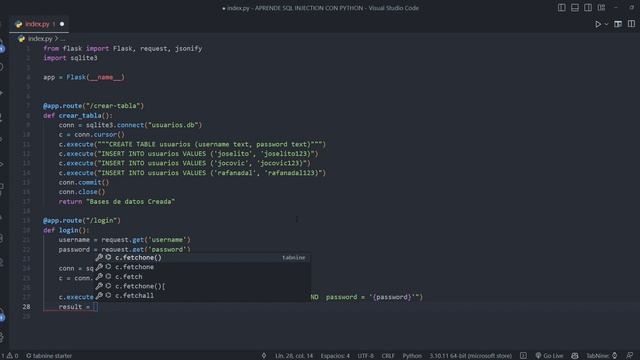Viewport: 640px width, 360px height.
Task: Click the terminal-box icon left of Go Live
Action: [523, 356]
